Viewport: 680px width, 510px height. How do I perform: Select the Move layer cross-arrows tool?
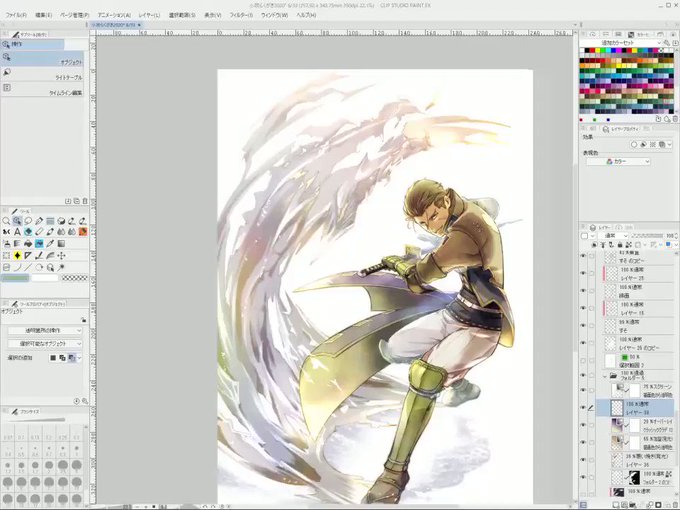(x=61, y=255)
